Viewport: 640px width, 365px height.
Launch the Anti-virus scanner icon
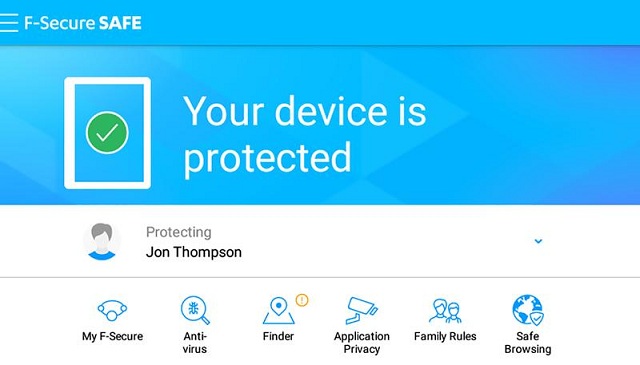coord(195,310)
